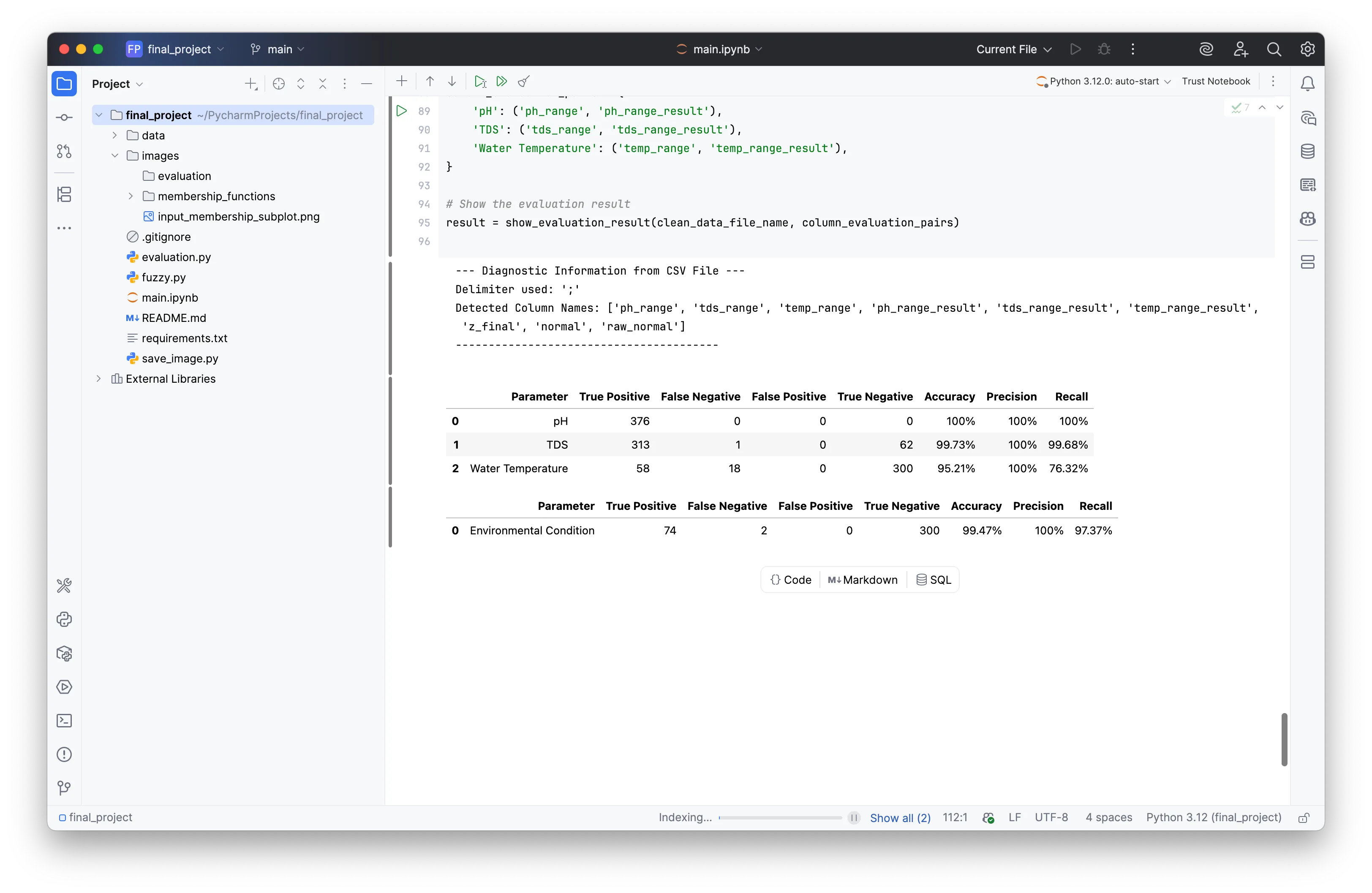The height and width of the screenshot is (893, 1372).
Task: Run the cell from gutter play icon
Action: tap(402, 111)
